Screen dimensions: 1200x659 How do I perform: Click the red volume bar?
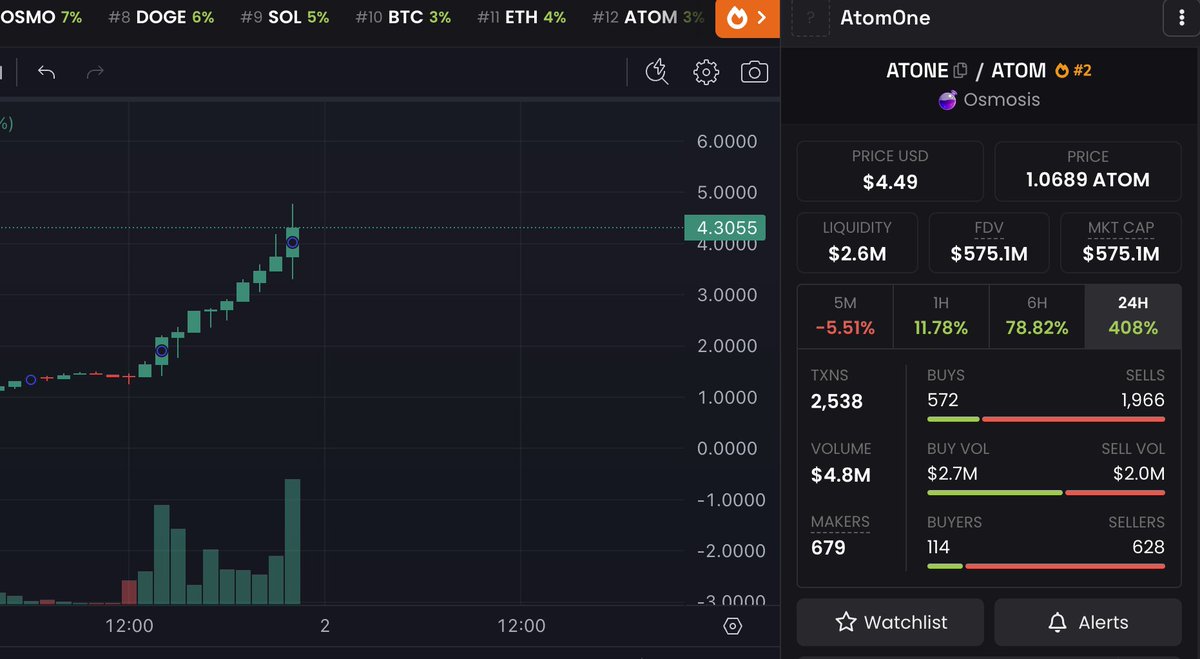click(x=129, y=592)
